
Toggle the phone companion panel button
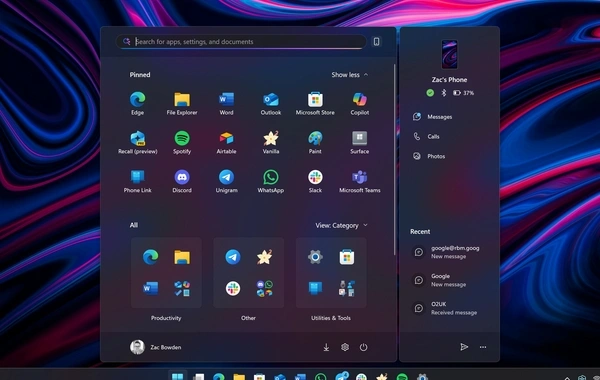377,41
